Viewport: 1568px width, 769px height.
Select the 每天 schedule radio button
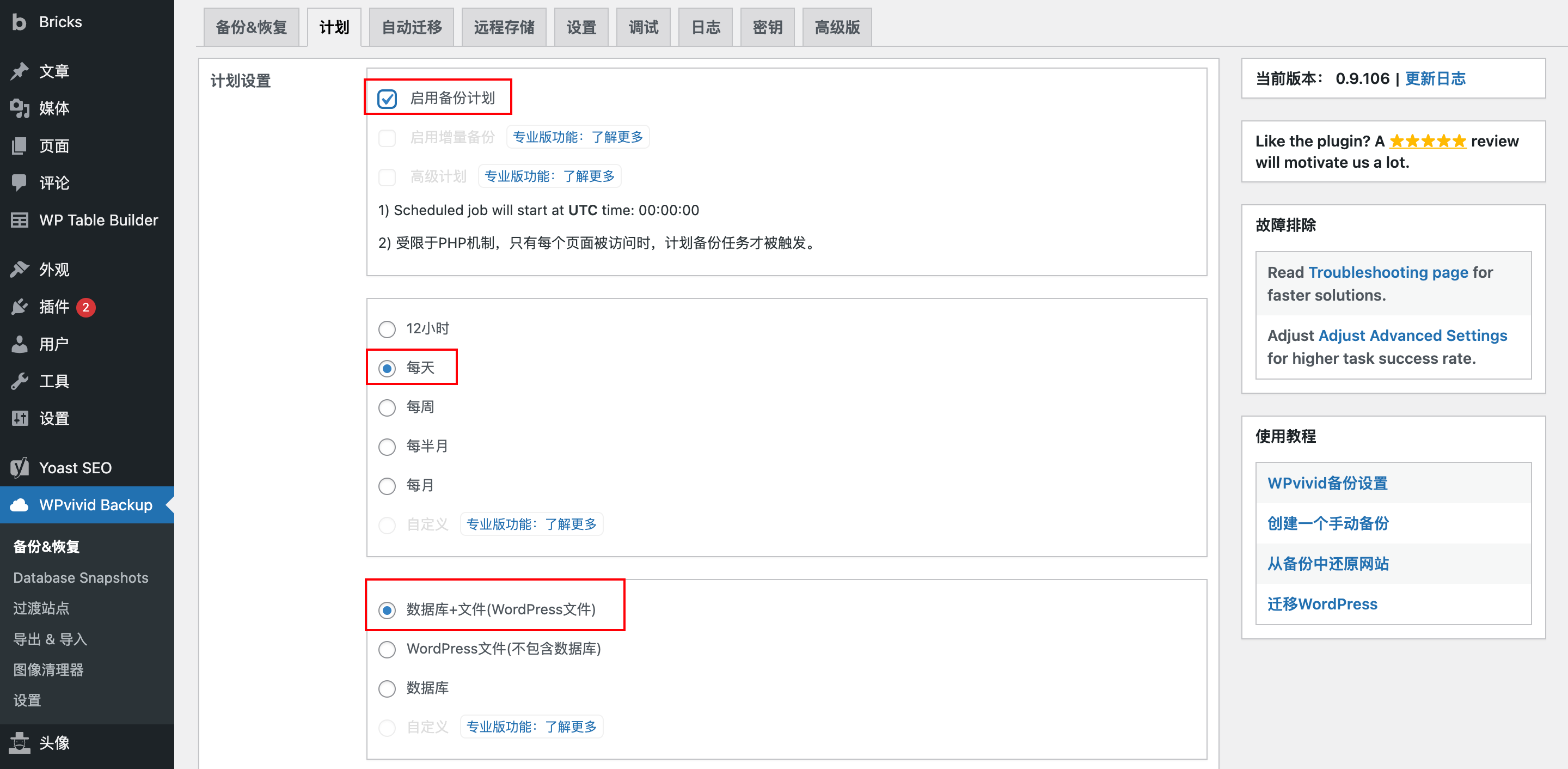pyautogui.click(x=387, y=368)
